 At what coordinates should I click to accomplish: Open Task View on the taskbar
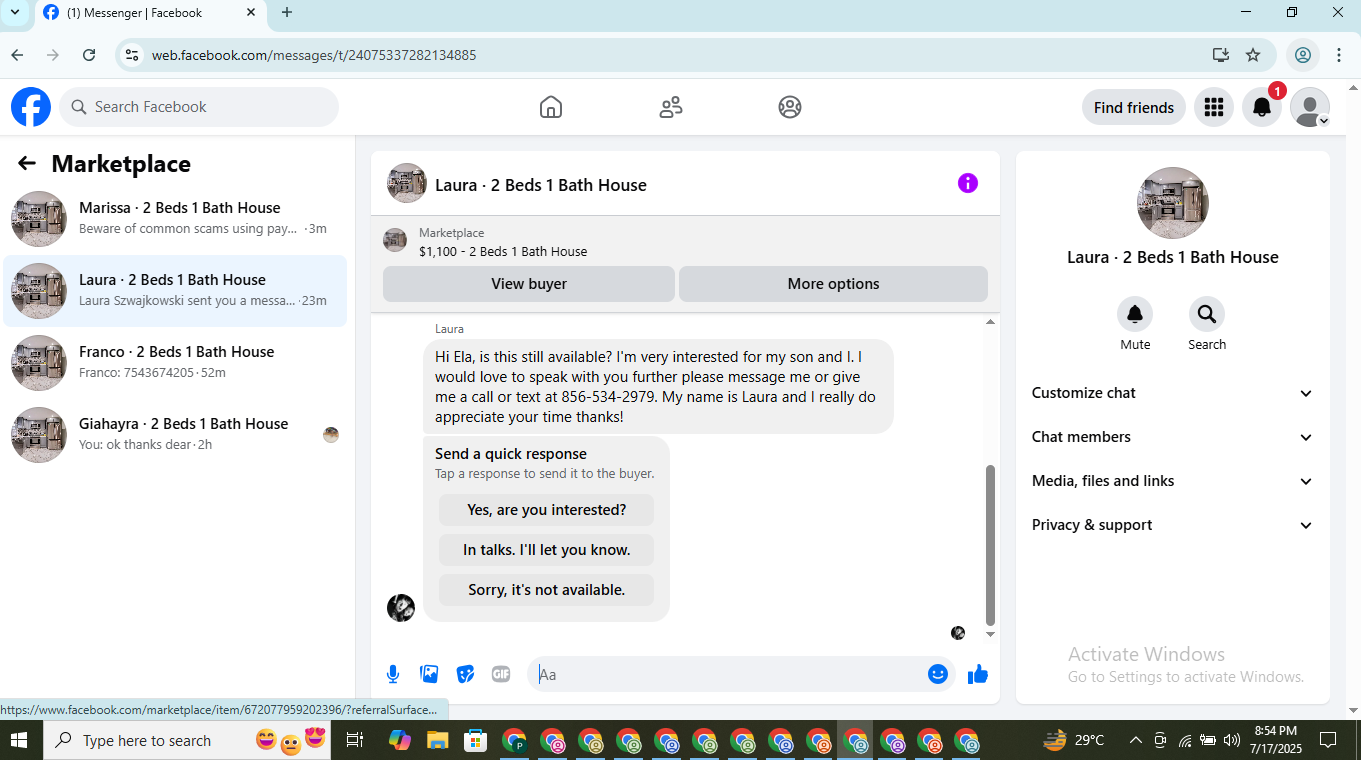coord(354,740)
